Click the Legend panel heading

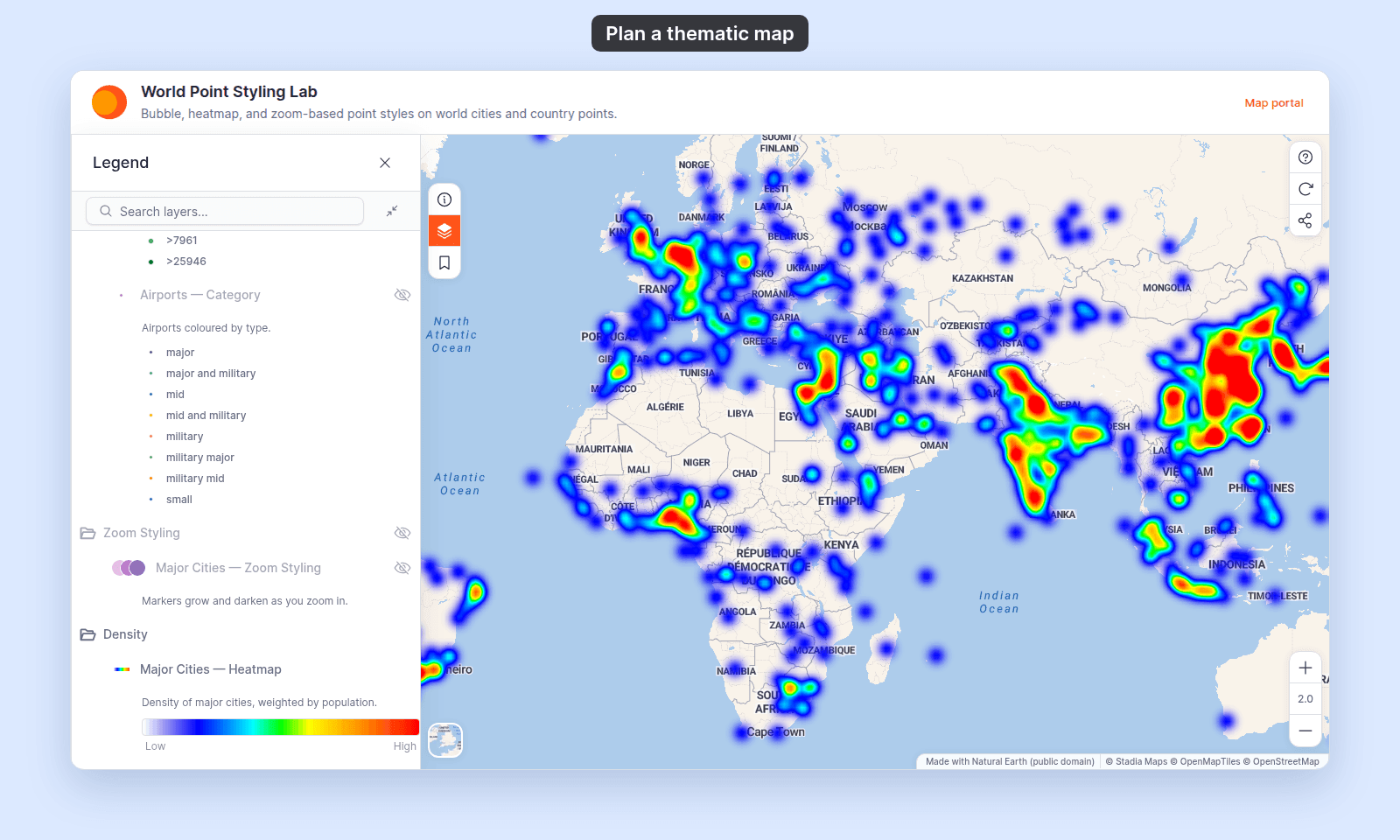[121, 163]
